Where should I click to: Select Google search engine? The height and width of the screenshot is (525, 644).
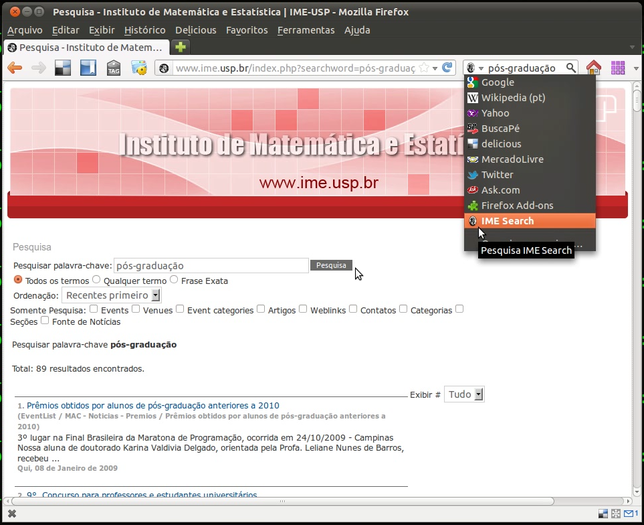point(530,83)
